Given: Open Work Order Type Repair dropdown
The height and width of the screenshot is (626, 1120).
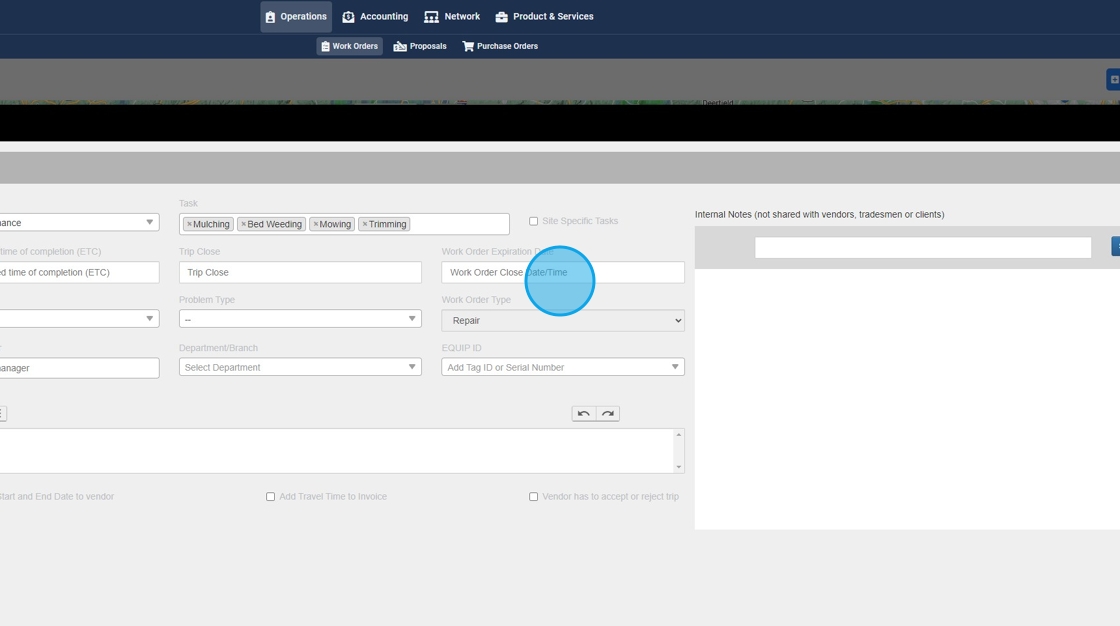Looking at the screenshot, I should point(563,321).
